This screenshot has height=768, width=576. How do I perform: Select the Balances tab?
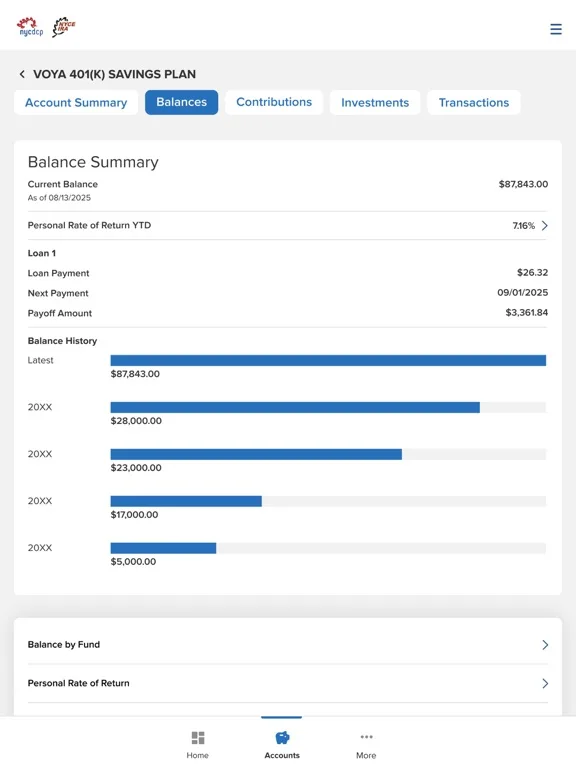click(x=181, y=102)
